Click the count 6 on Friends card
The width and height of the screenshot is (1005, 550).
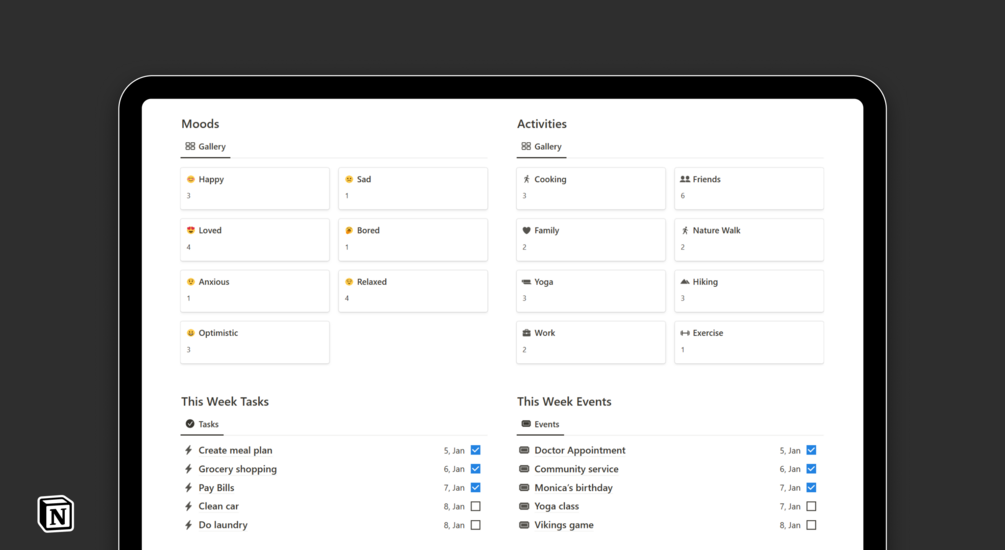[x=683, y=196]
